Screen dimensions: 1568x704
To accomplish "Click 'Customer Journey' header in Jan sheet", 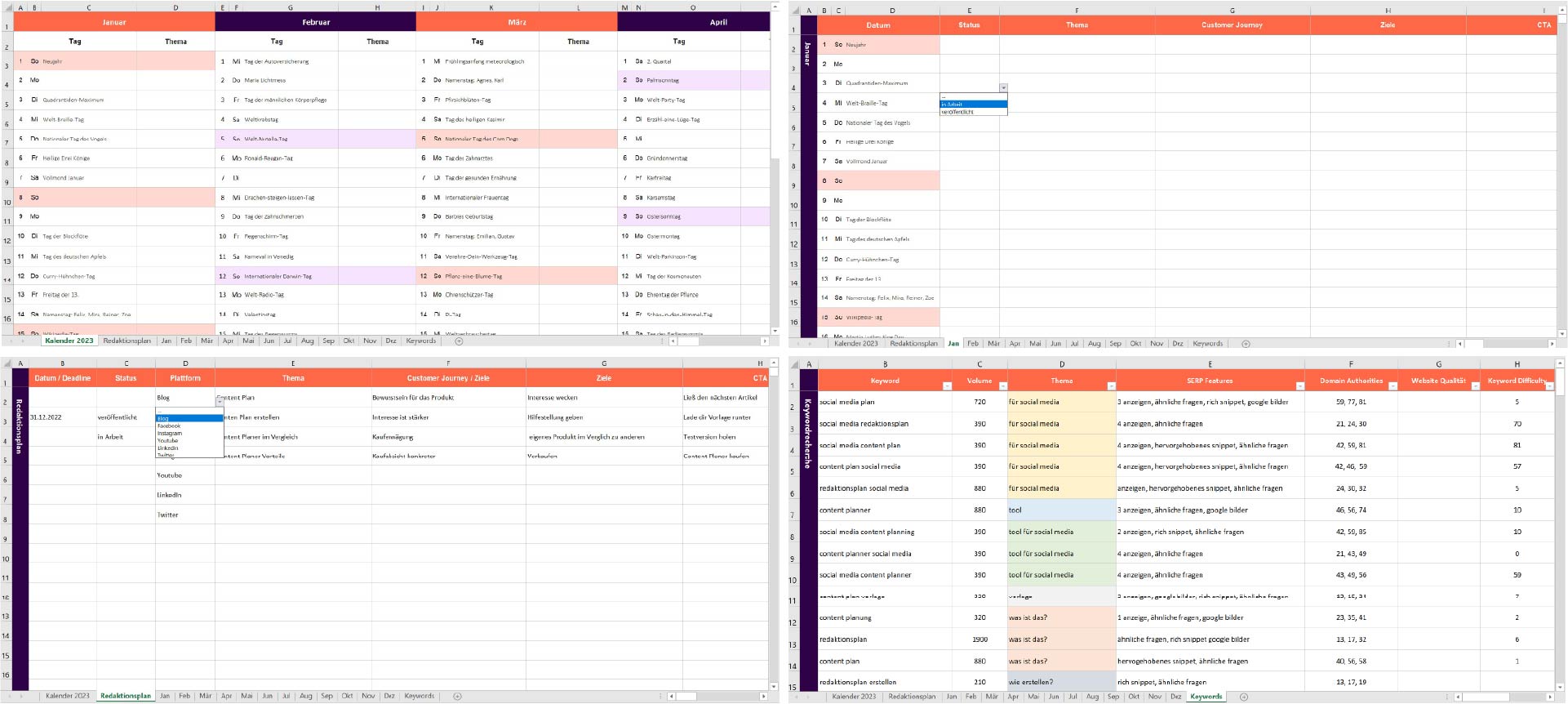I will (1232, 25).
